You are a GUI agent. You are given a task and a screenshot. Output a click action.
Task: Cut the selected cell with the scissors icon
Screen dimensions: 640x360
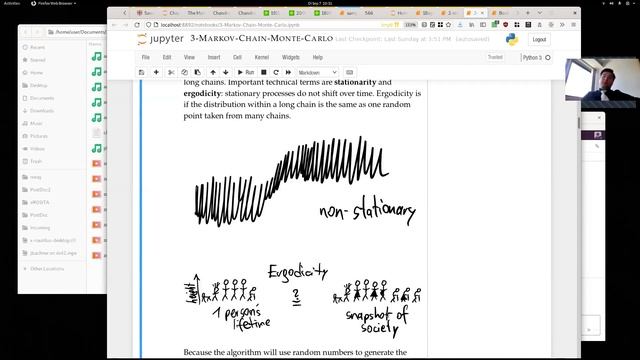pos(171,72)
